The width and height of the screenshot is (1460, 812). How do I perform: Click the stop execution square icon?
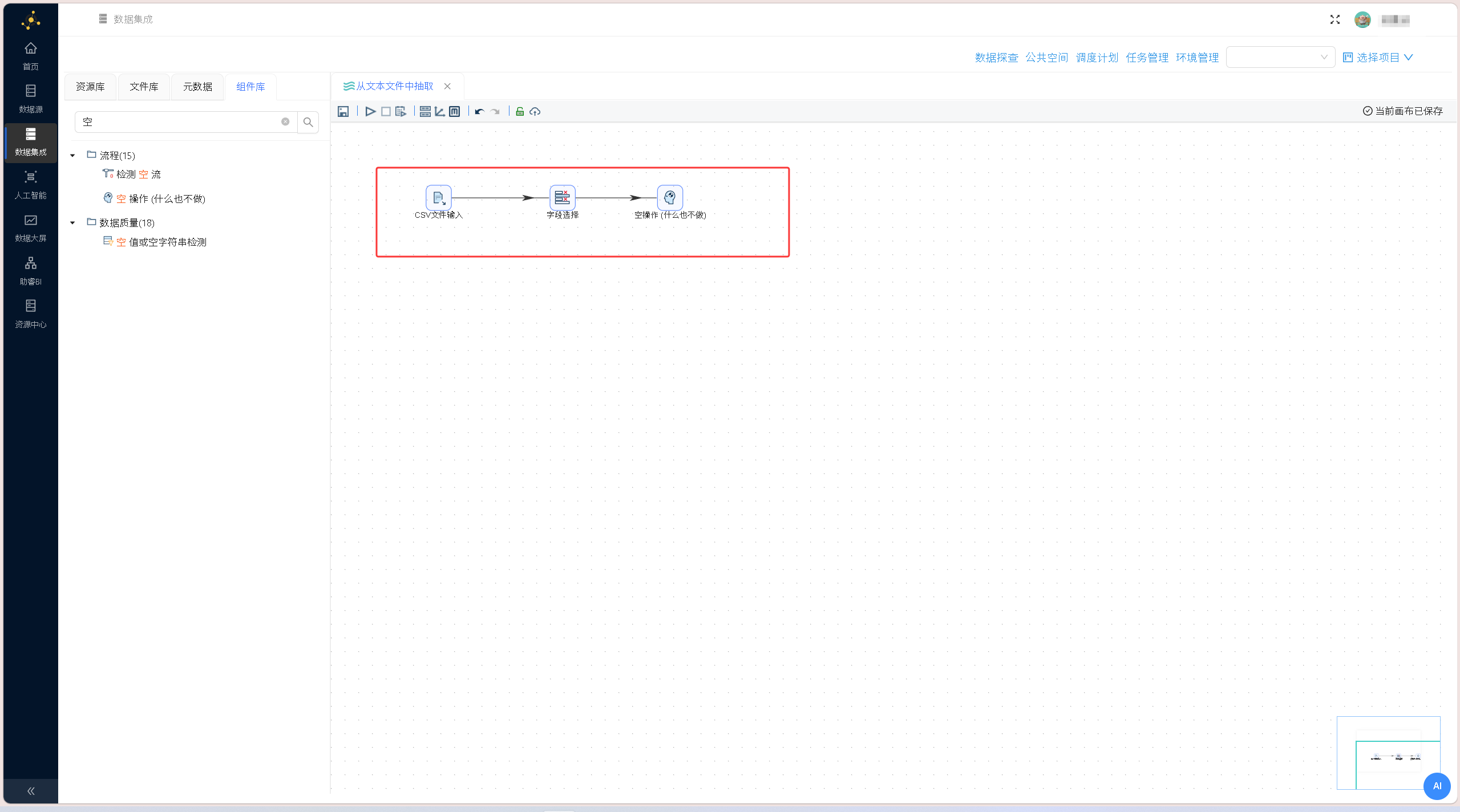tap(386, 112)
